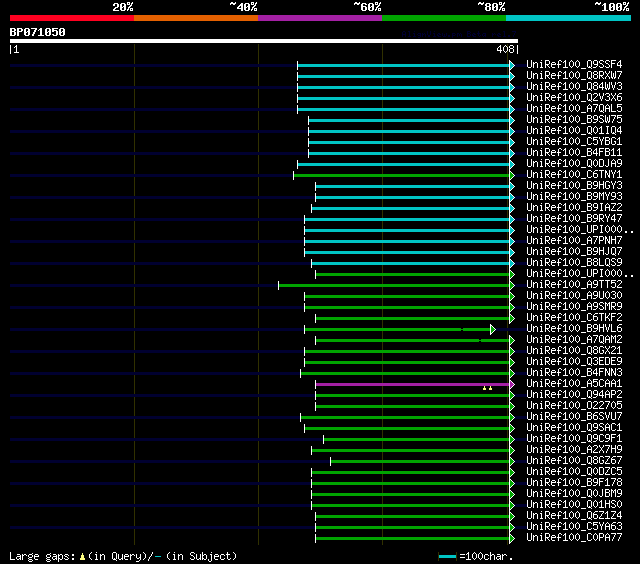Open hit UniRef100_B9SW75
Viewport: 640px width, 564px height.
coord(574,120)
